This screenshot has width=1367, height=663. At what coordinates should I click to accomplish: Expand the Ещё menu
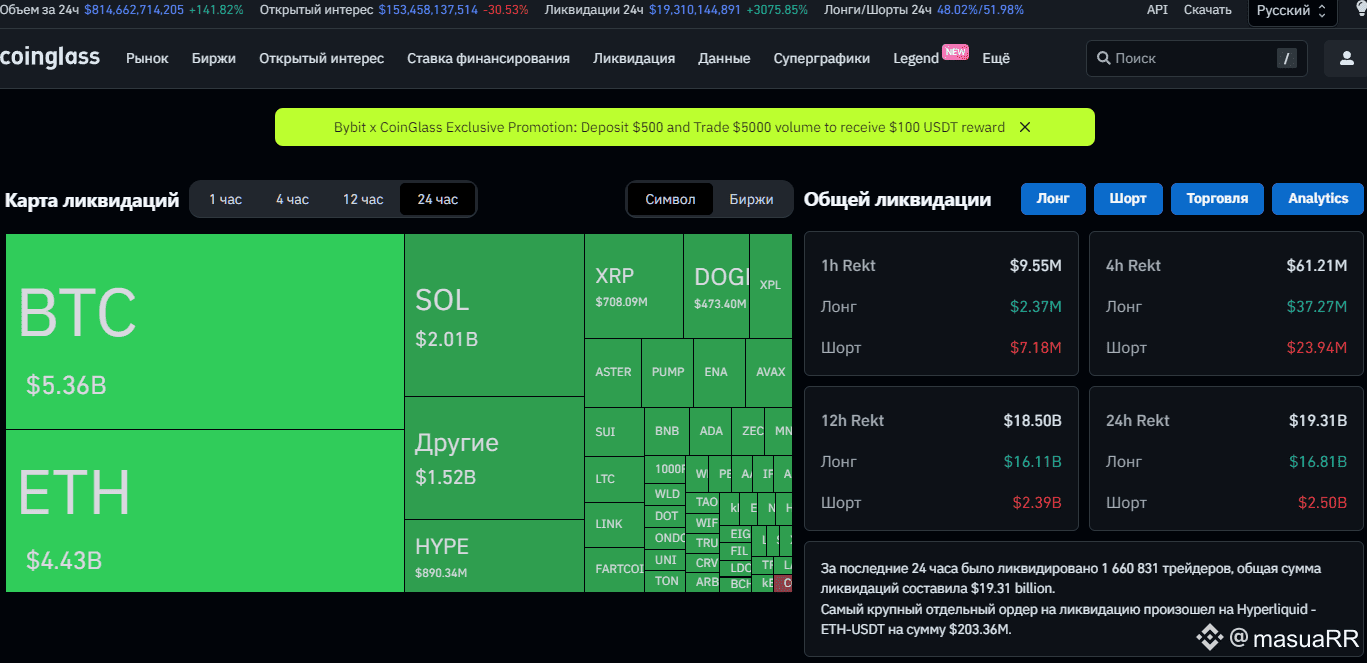point(996,58)
